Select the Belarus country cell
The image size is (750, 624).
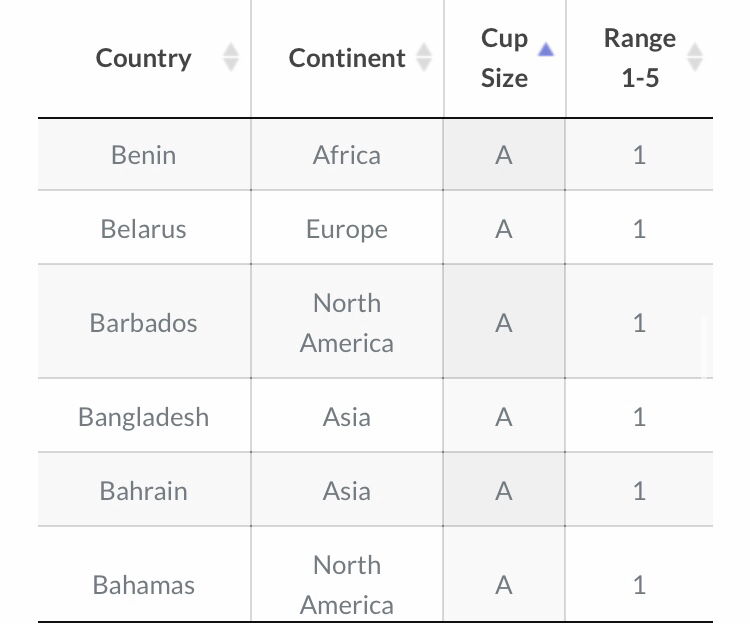[144, 228]
